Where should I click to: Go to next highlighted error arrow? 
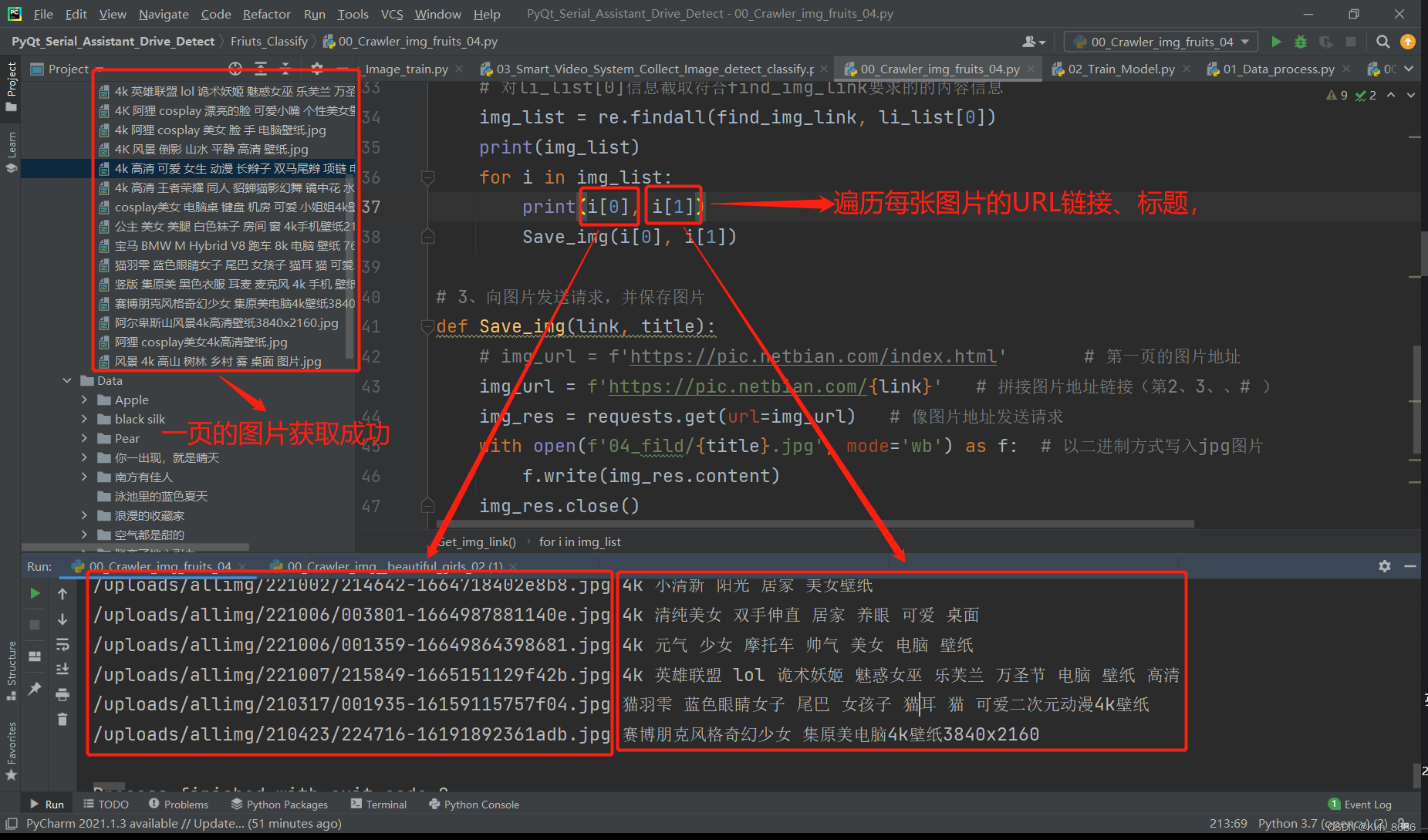1410,95
